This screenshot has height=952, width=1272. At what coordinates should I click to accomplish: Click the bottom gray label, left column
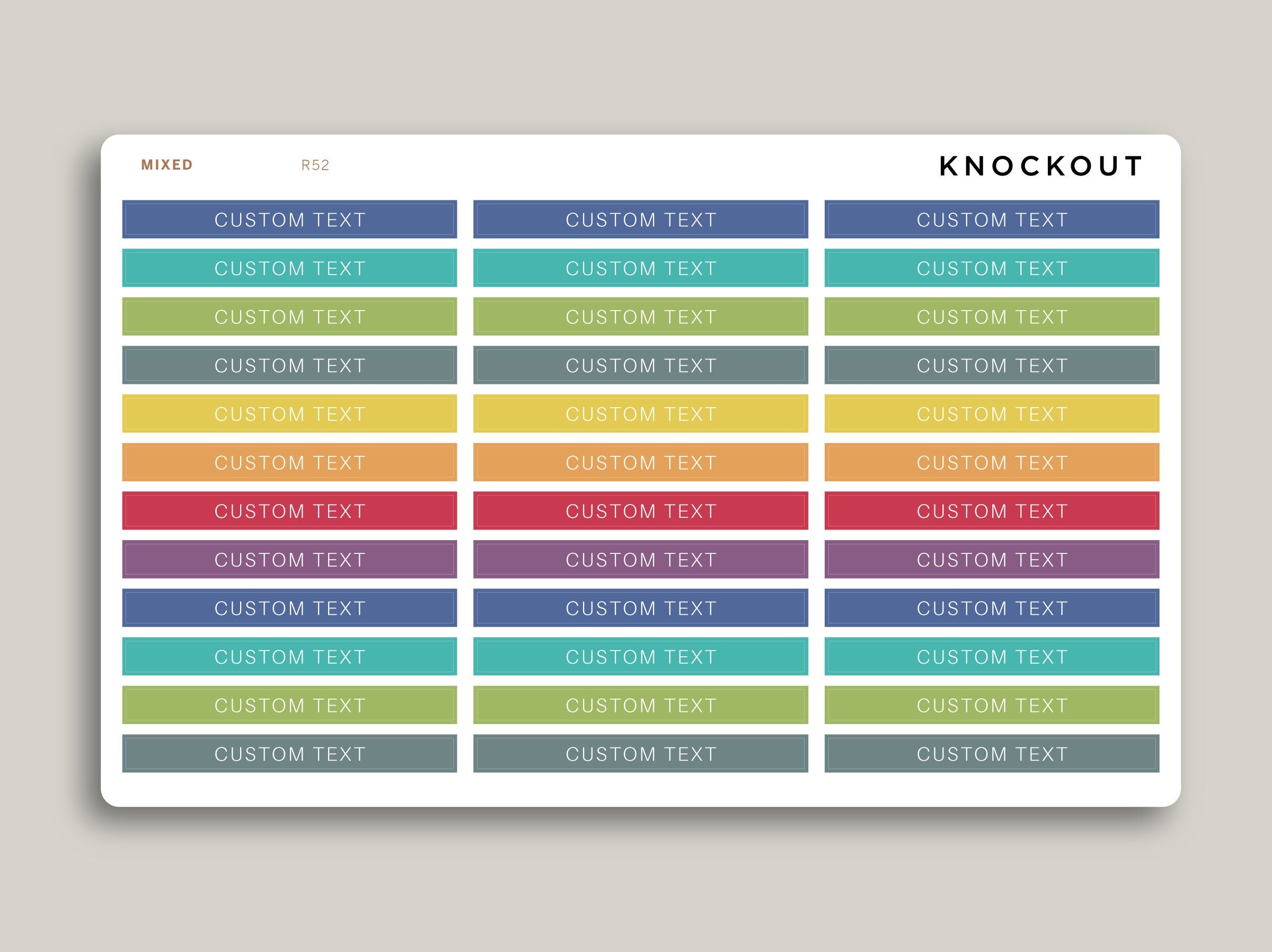click(x=289, y=754)
